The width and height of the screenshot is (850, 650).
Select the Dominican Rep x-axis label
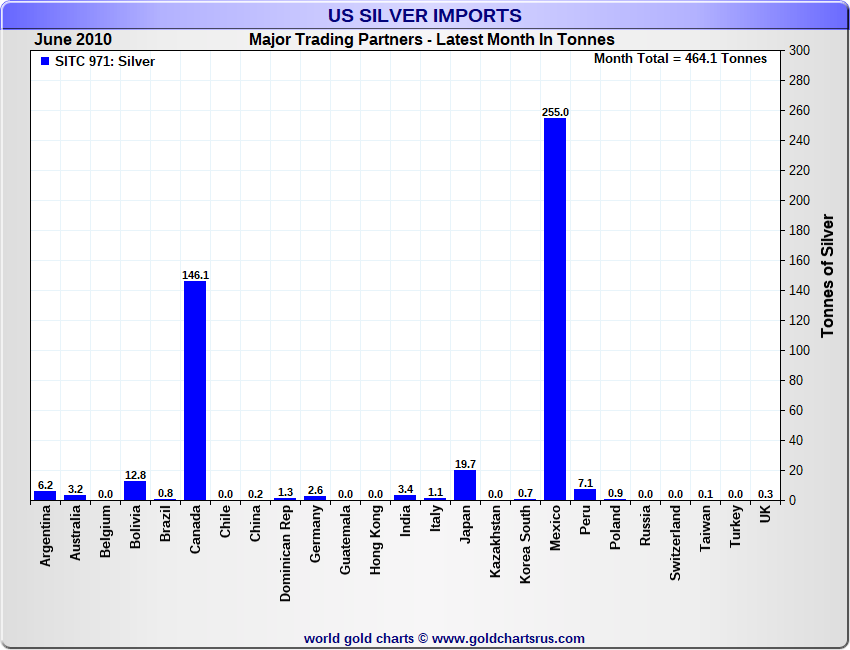coord(286,554)
